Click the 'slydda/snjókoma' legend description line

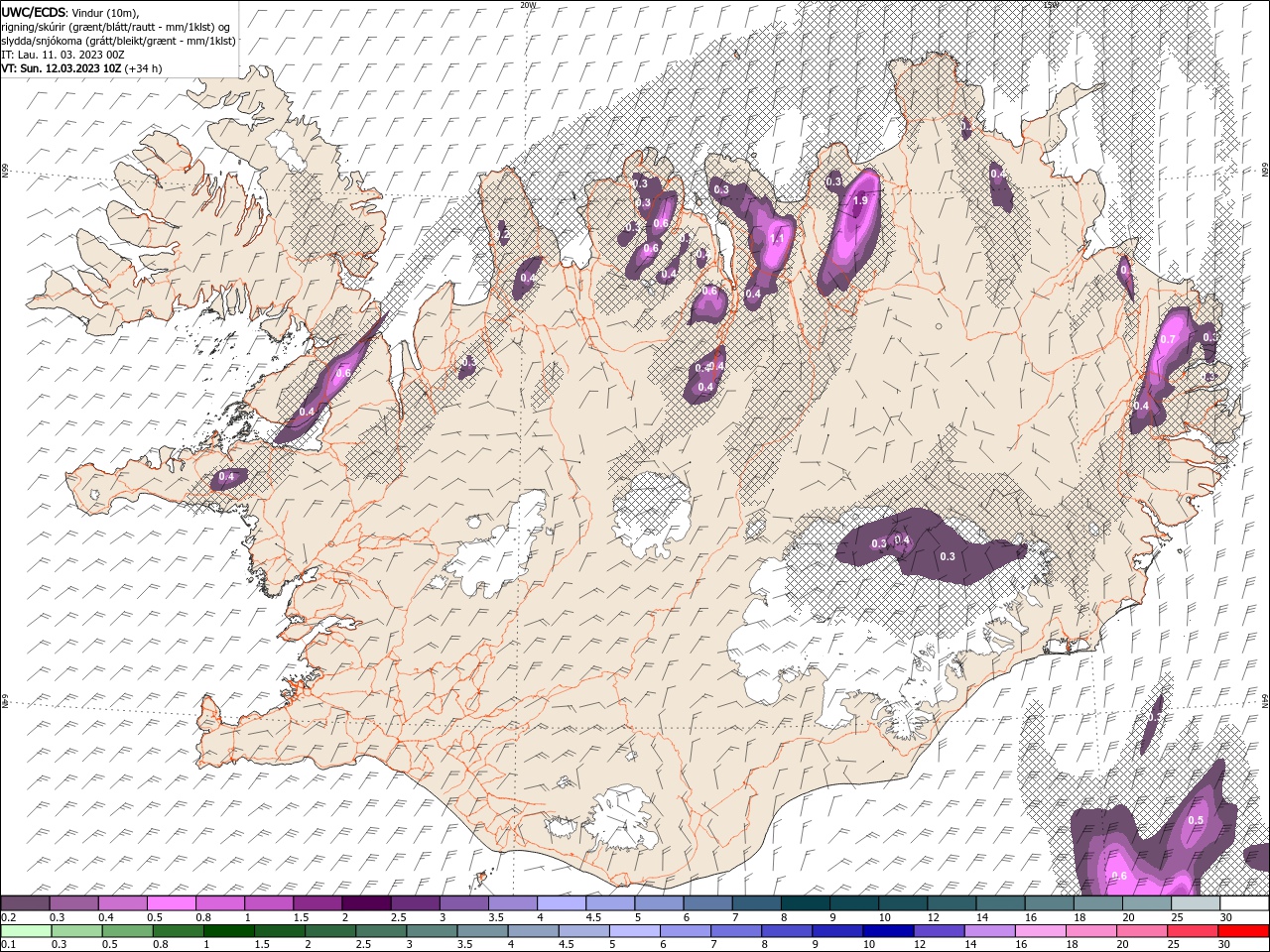pyautogui.click(x=118, y=41)
